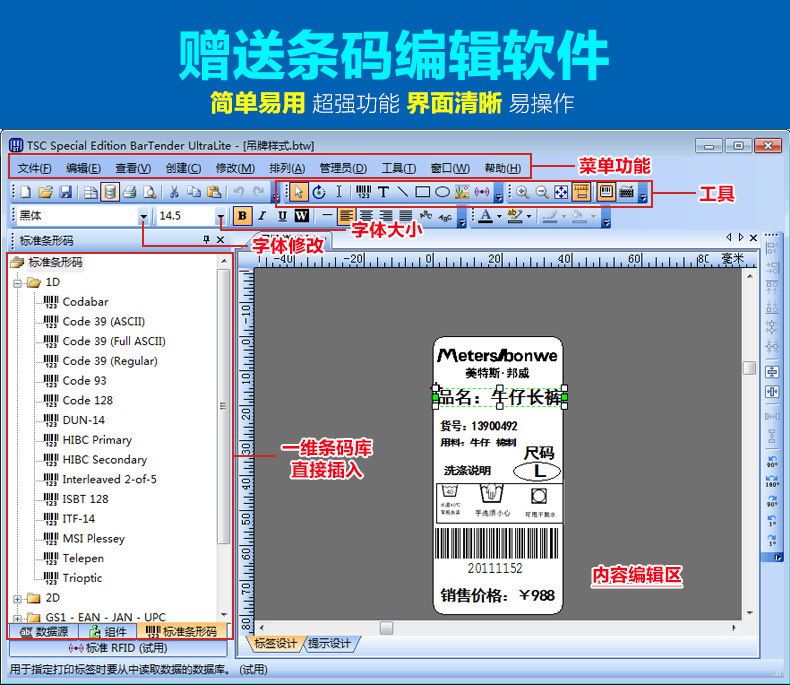Save the label with the floppy disk icon

point(66,192)
